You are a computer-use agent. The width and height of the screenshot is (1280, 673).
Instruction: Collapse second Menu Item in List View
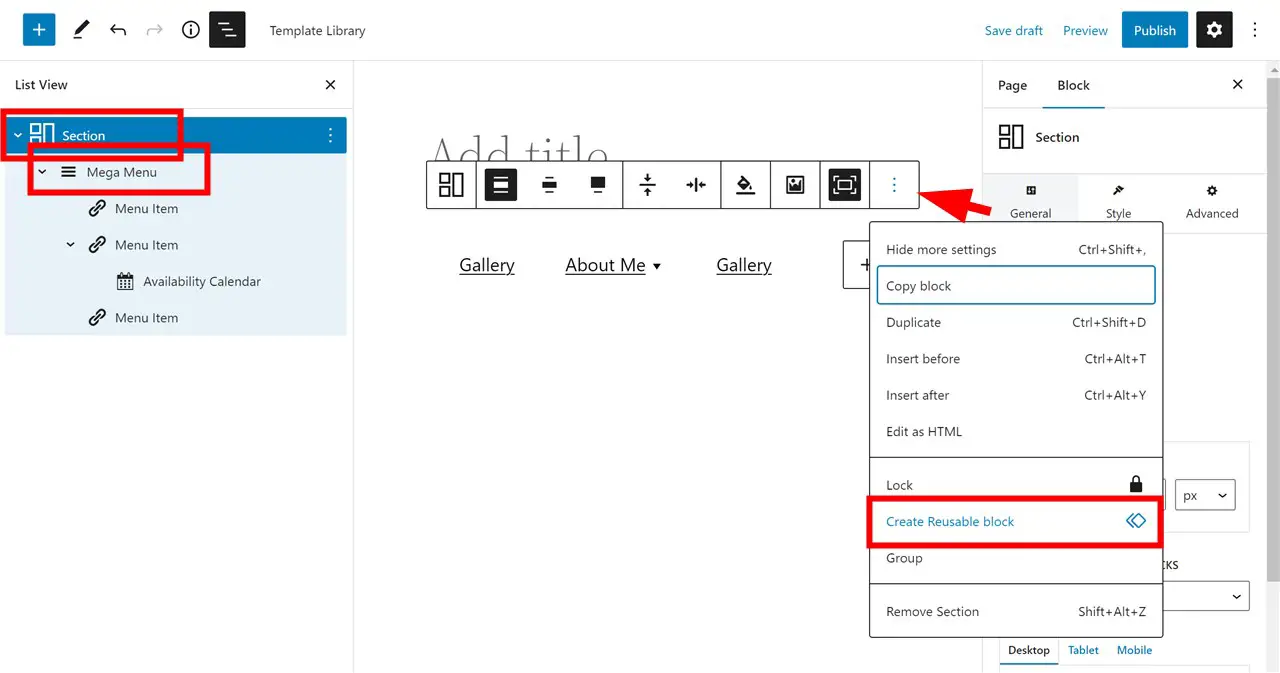pos(70,245)
